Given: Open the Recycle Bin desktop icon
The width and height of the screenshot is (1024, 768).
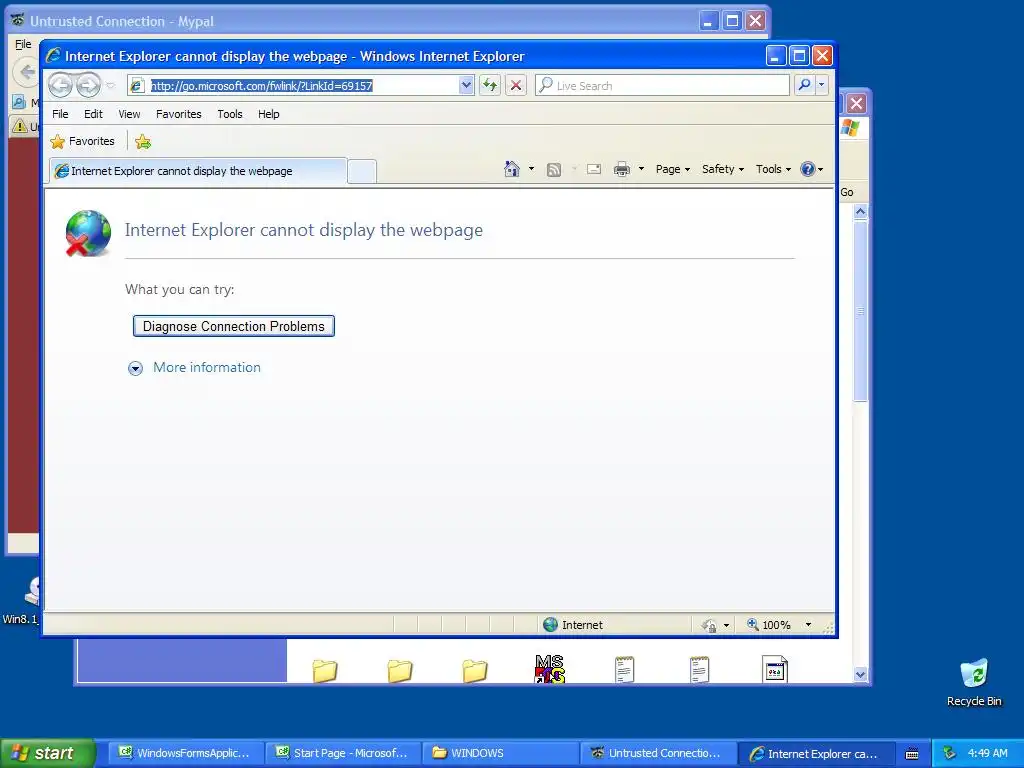Looking at the screenshot, I should coord(974,682).
